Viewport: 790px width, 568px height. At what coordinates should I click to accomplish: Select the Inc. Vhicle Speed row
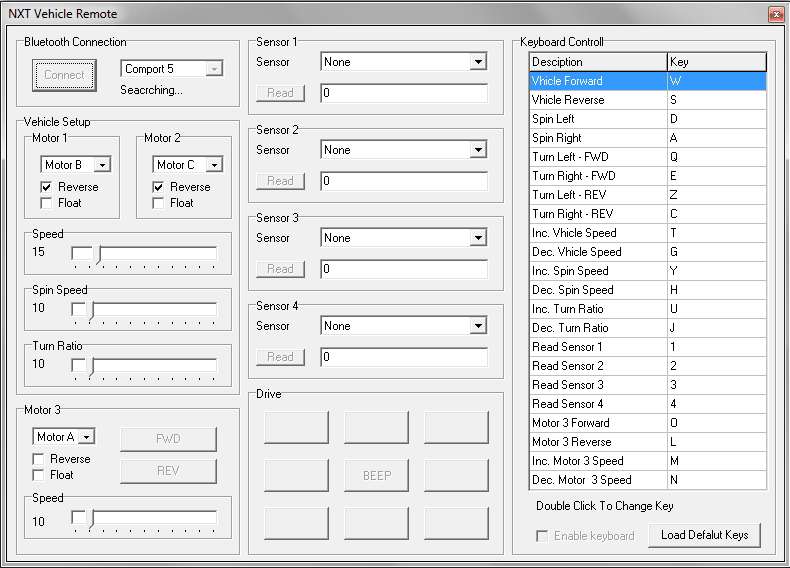coord(648,233)
